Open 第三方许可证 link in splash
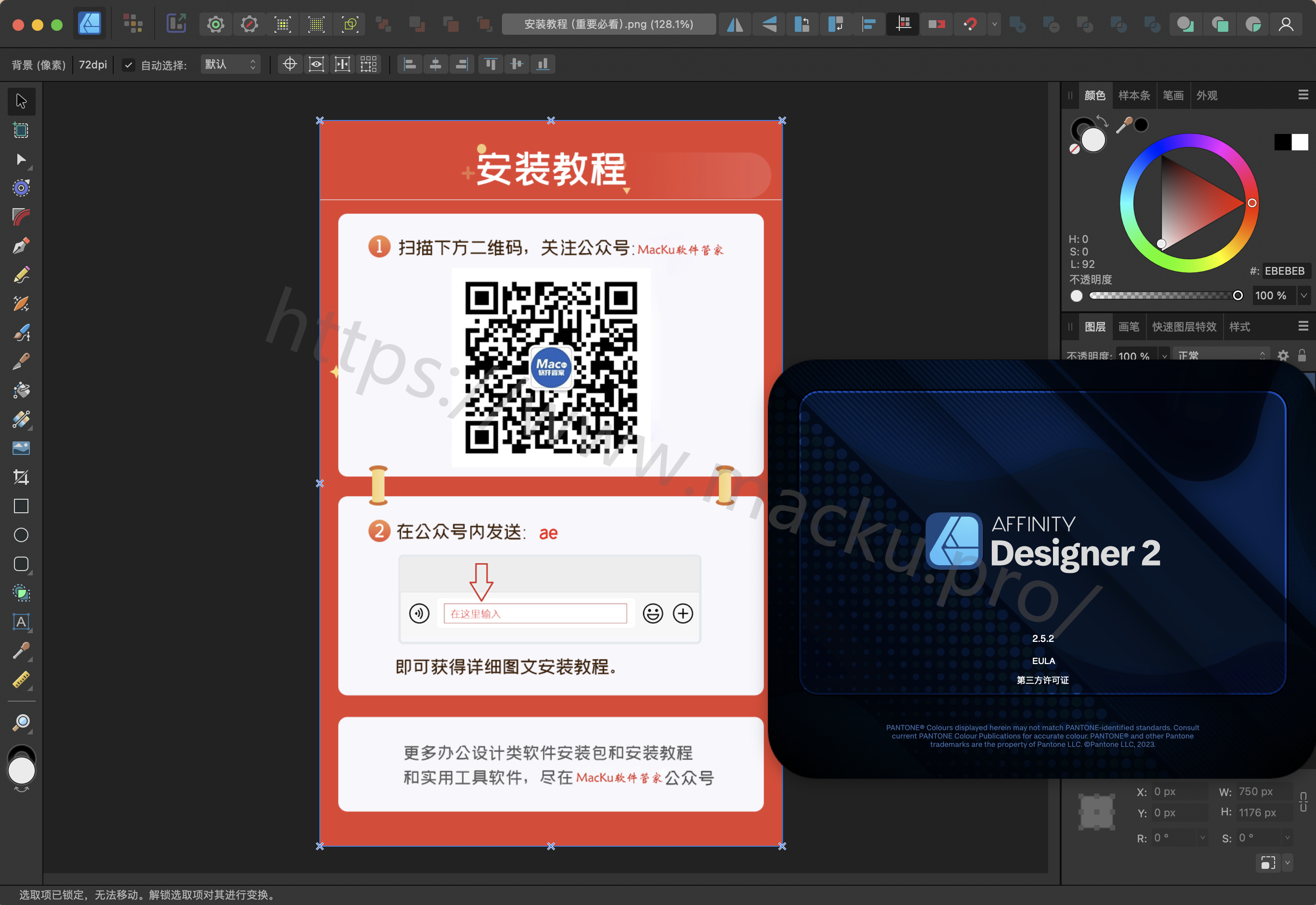The image size is (1316, 905). pyautogui.click(x=1042, y=680)
